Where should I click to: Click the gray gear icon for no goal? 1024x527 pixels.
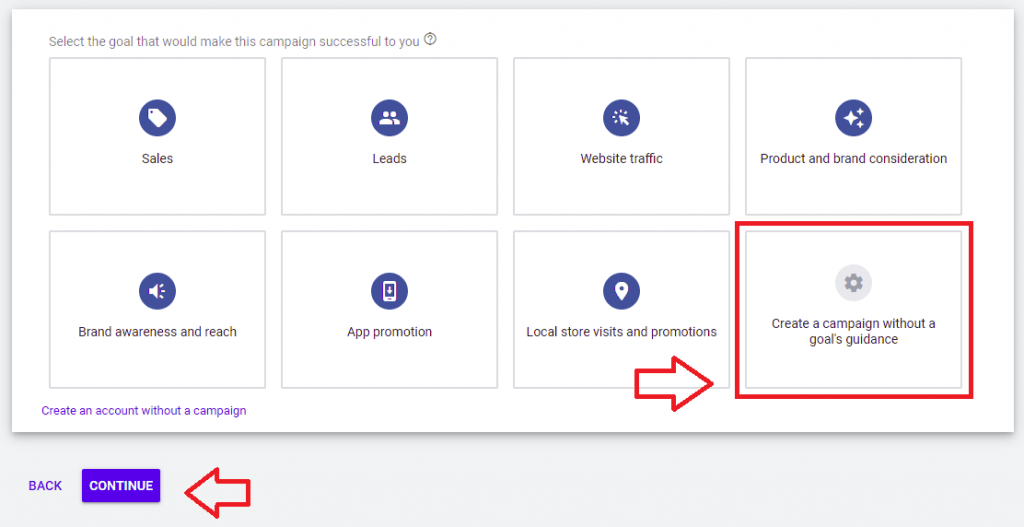pyautogui.click(x=854, y=283)
